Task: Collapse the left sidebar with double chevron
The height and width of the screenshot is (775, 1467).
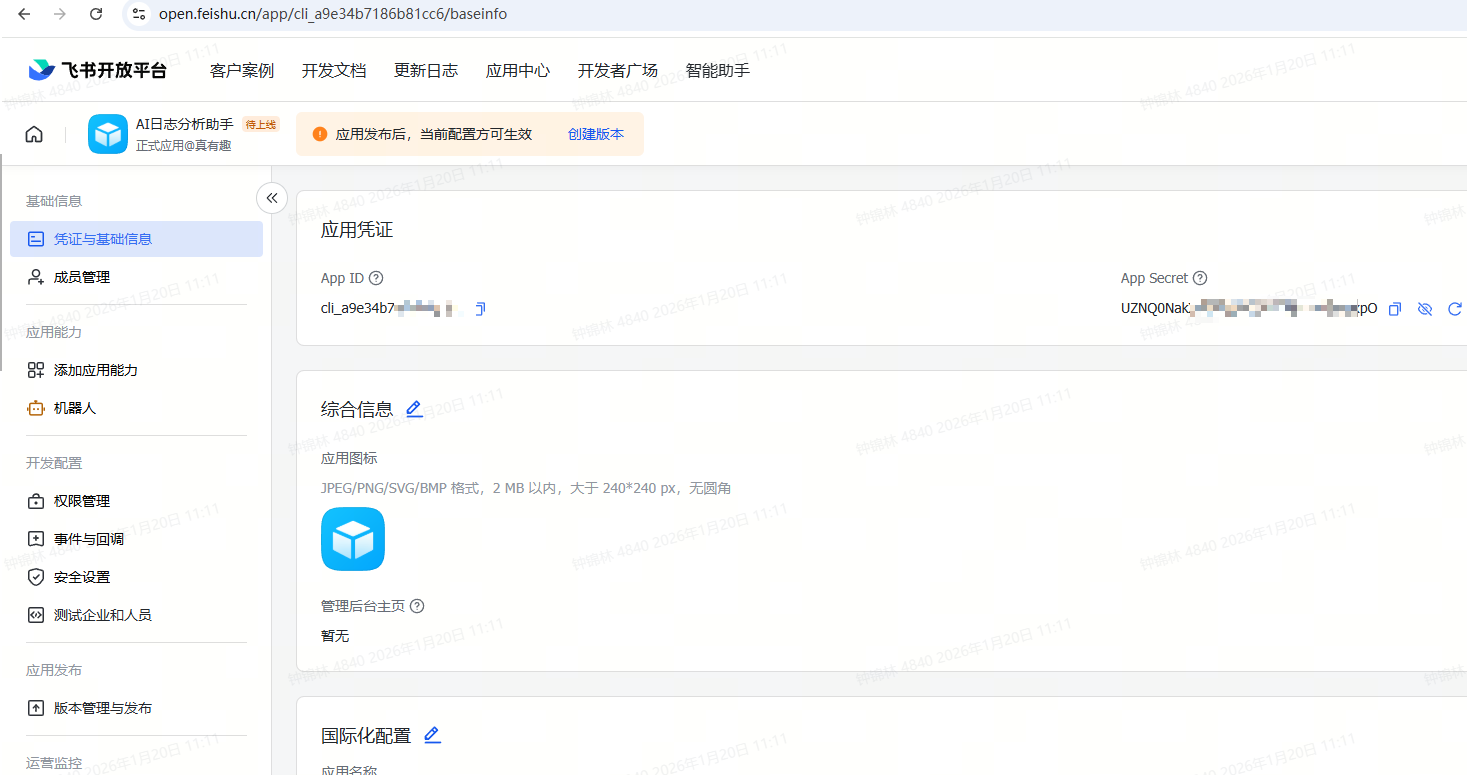Action: [x=272, y=198]
